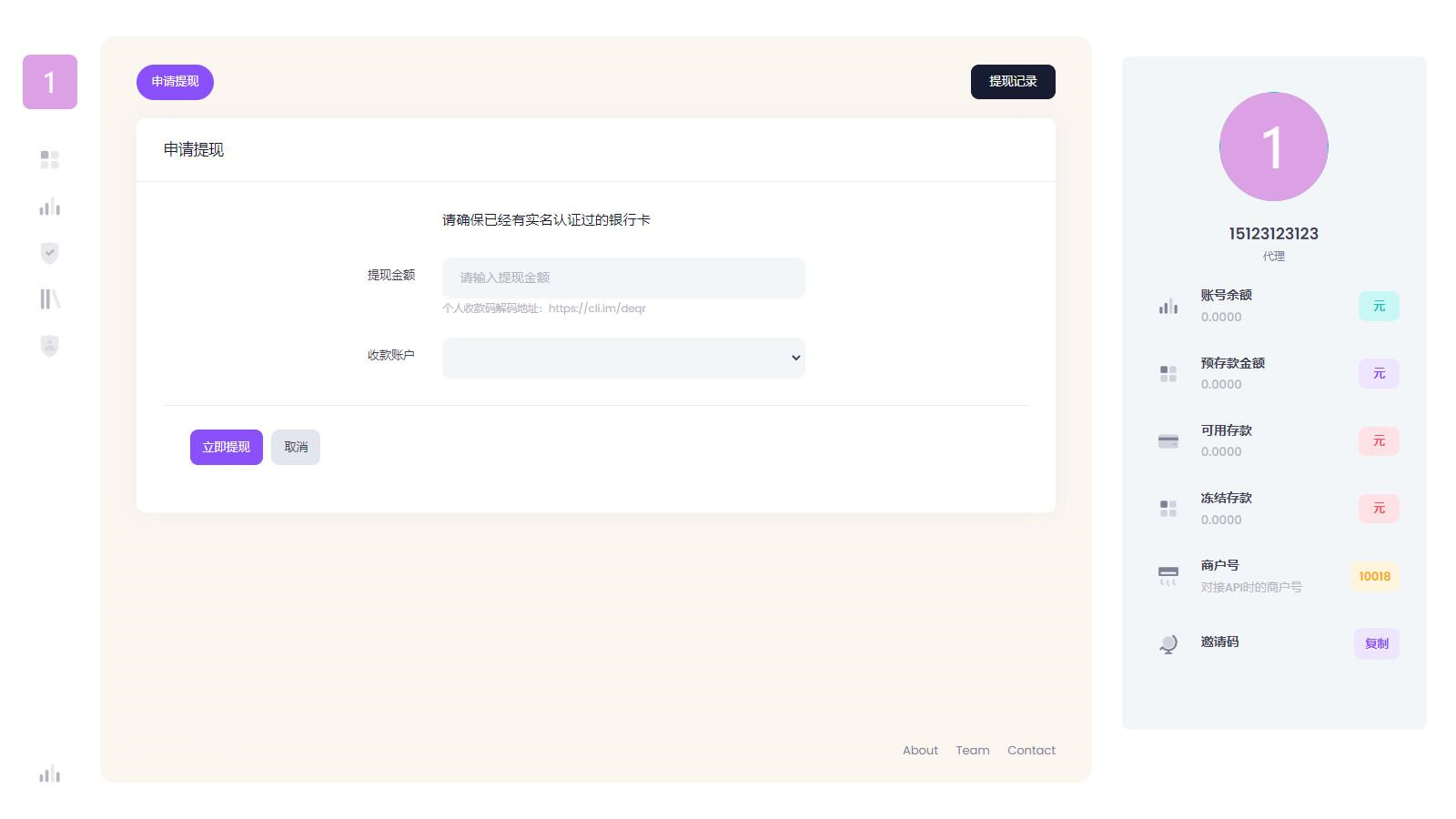1456x819 pixels.
Task: Click the 对接API时的商户号 description text
Action: (1251, 588)
